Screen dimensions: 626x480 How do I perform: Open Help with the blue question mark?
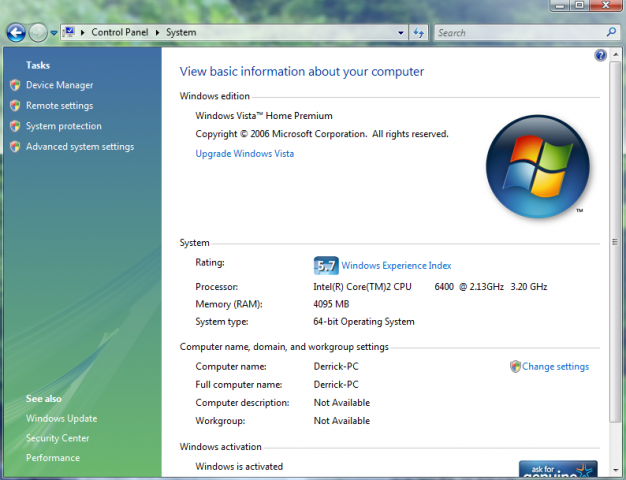(x=600, y=55)
